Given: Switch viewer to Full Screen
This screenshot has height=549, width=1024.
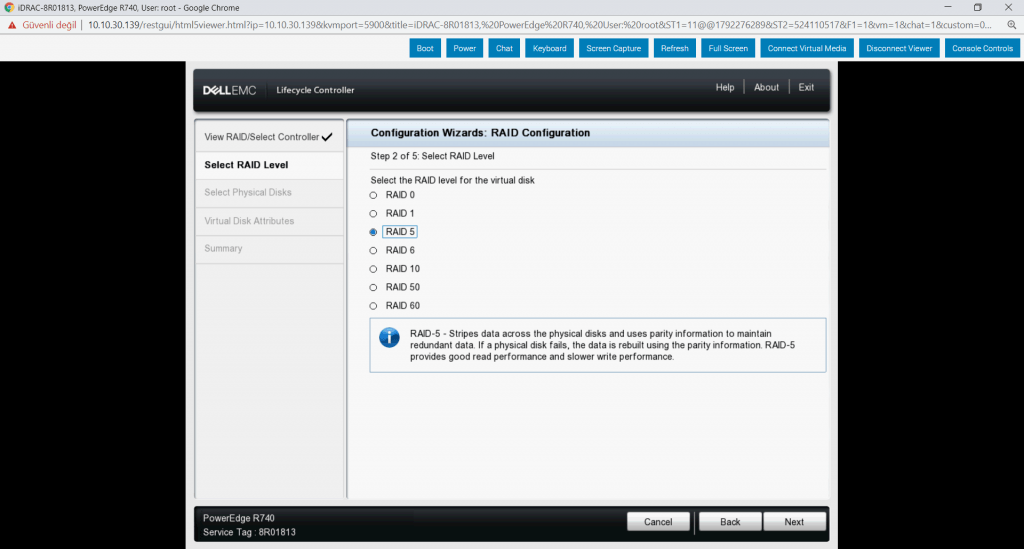Looking at the screenshot, I should (727, 48).
